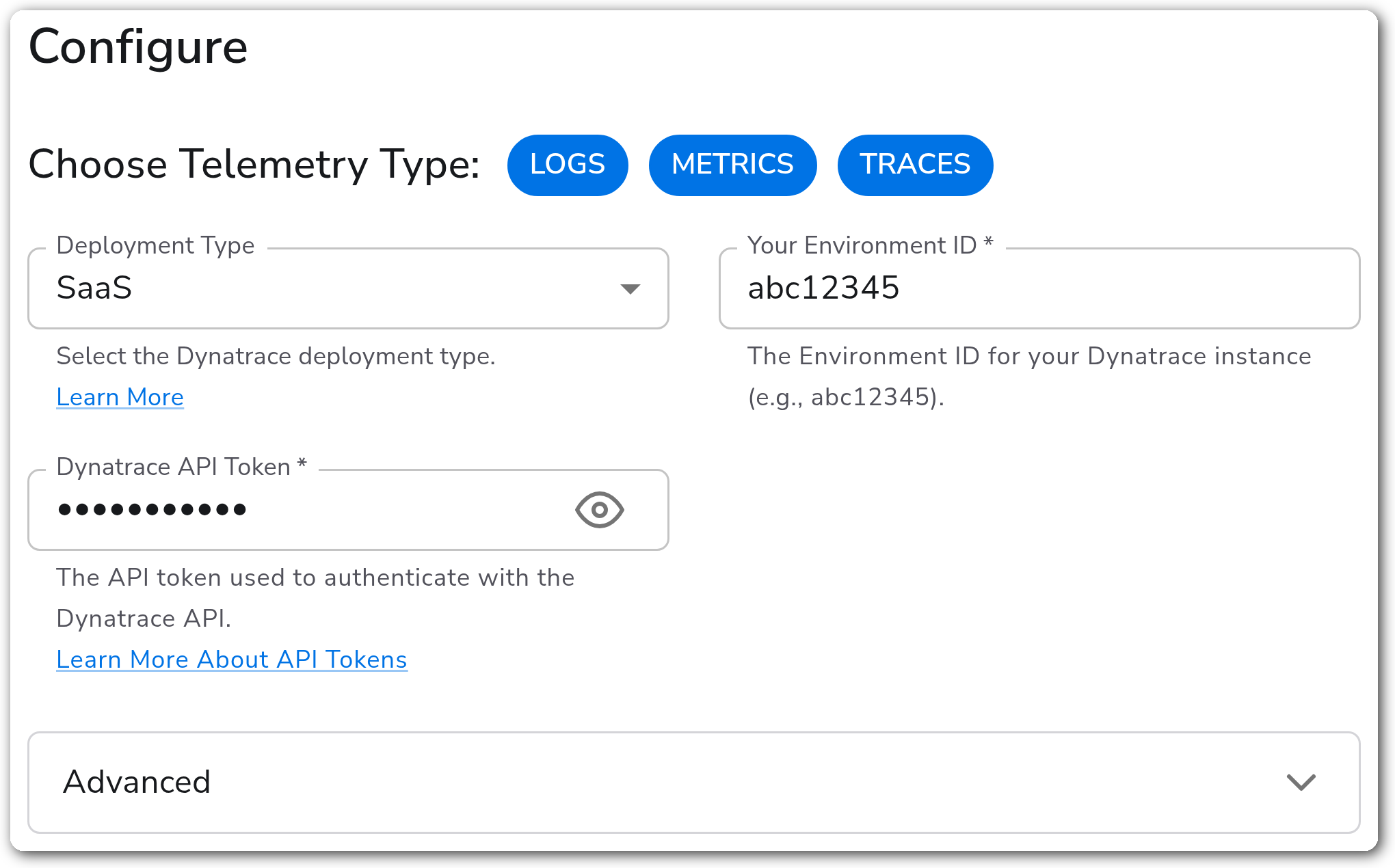
Task: Open the Learn More deployment type link
Action: (120, 397)
